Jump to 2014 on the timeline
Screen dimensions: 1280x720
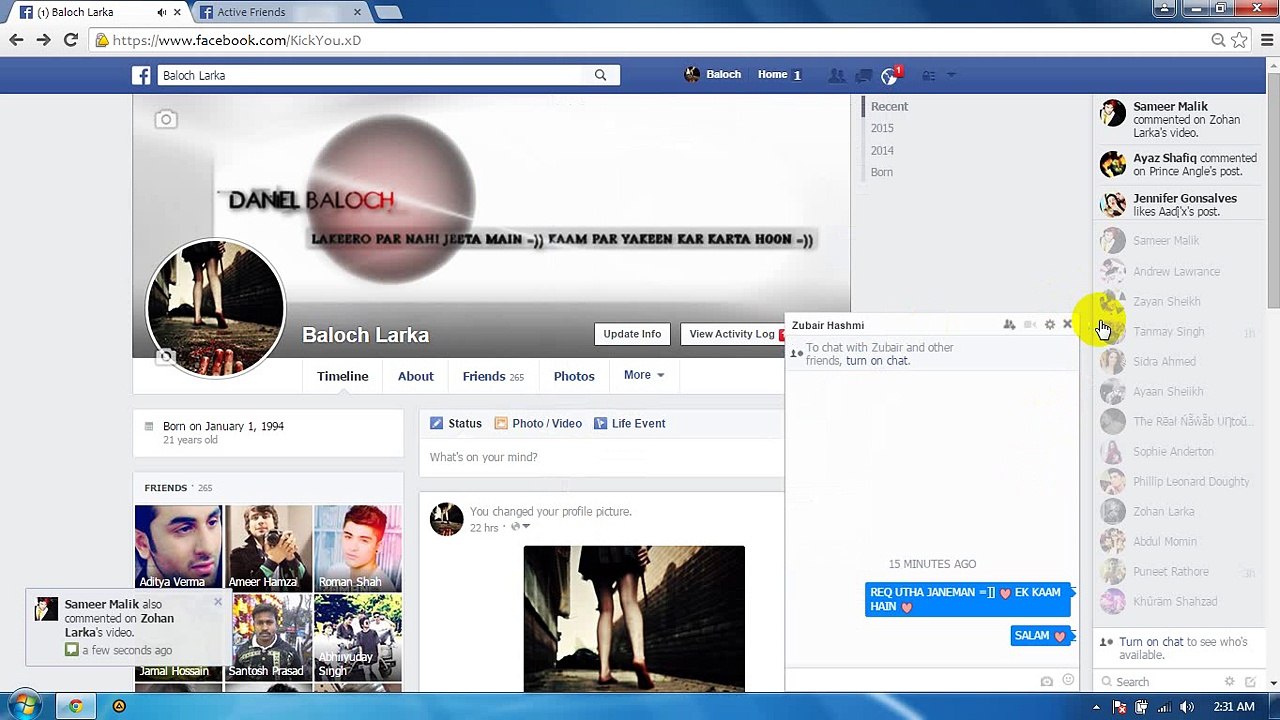point(882,150)
